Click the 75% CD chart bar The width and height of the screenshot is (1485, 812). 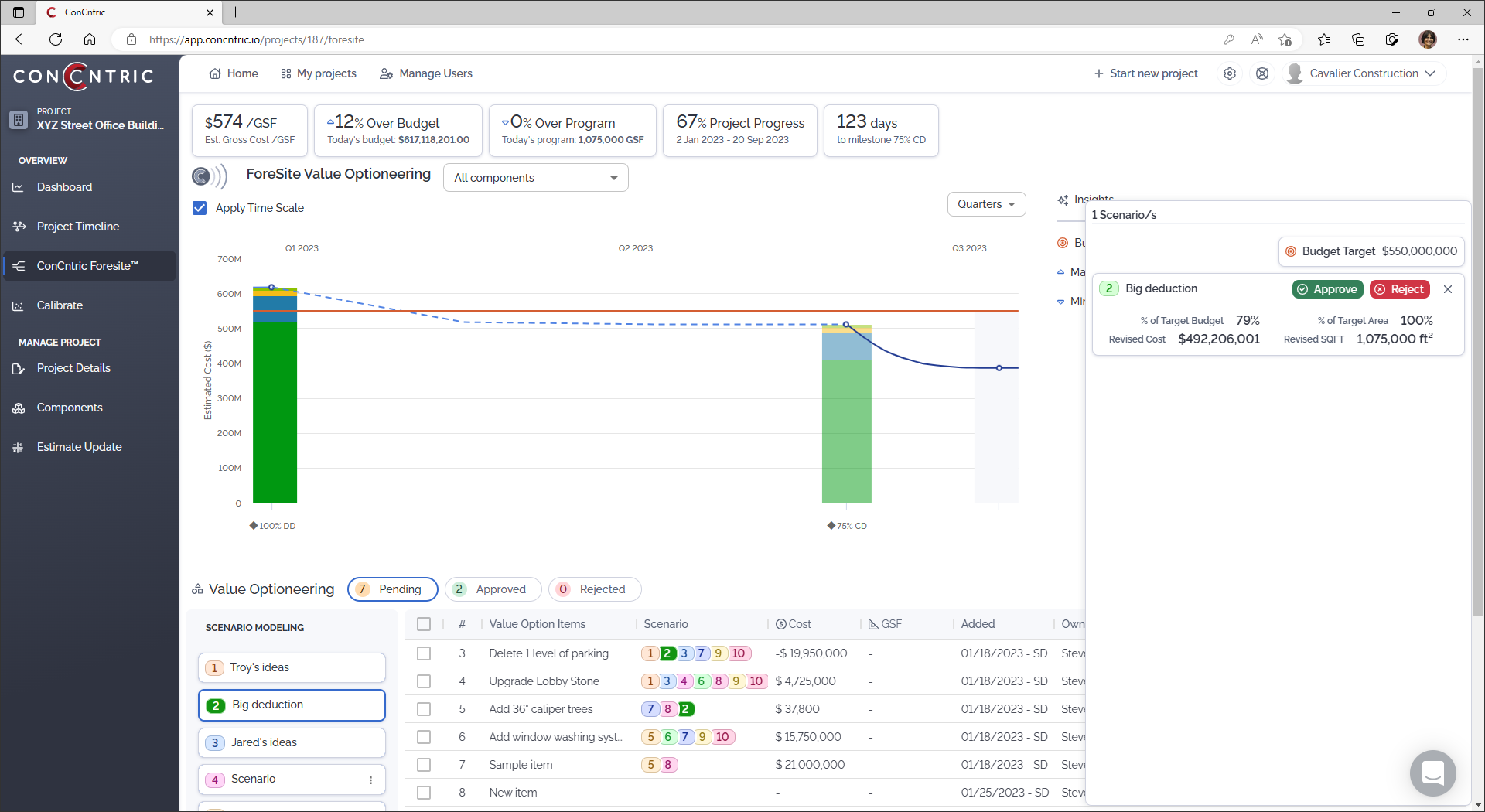click(846, 414)
